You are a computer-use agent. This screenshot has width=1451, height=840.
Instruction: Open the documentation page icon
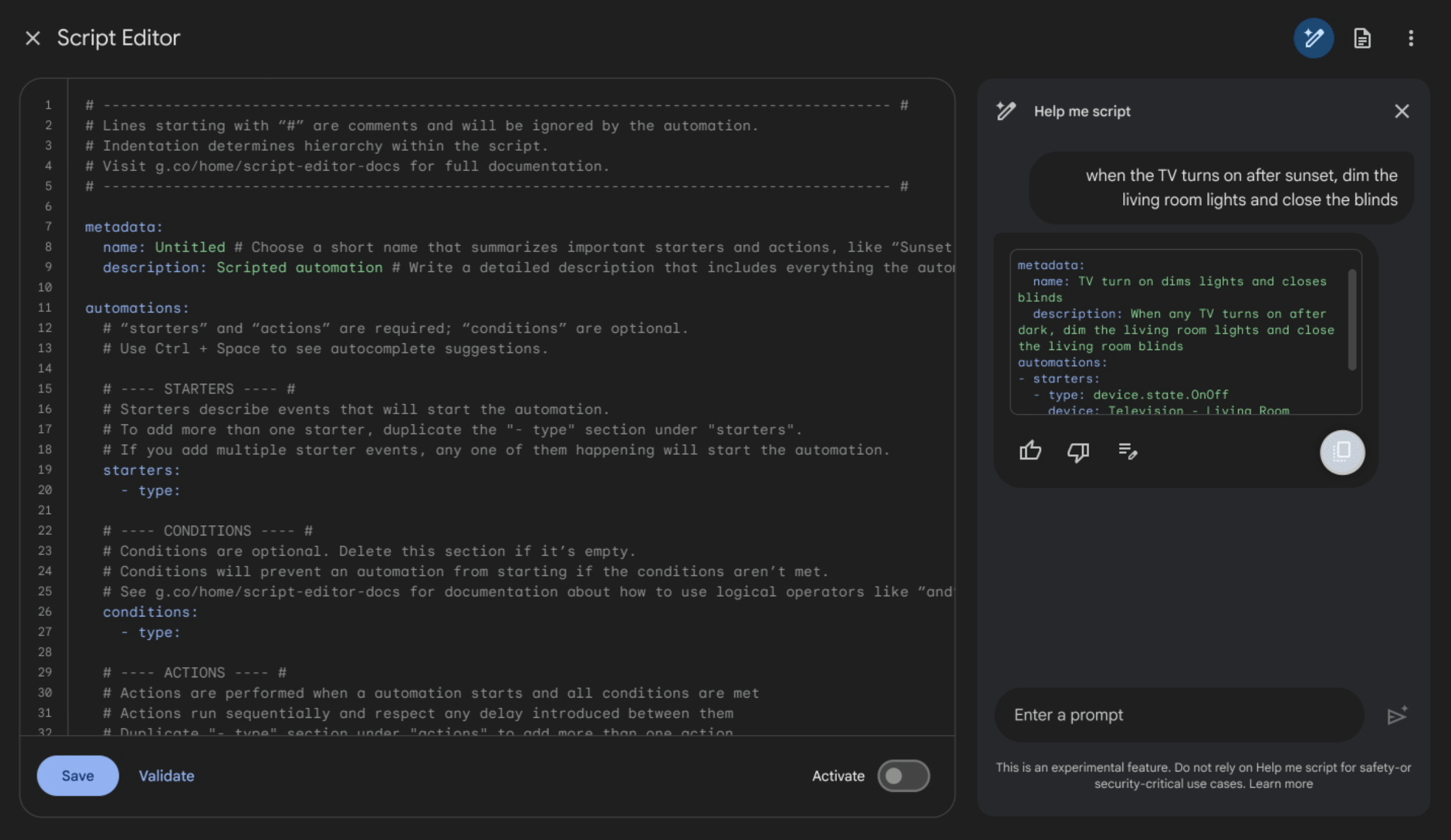click(1362, 38)
